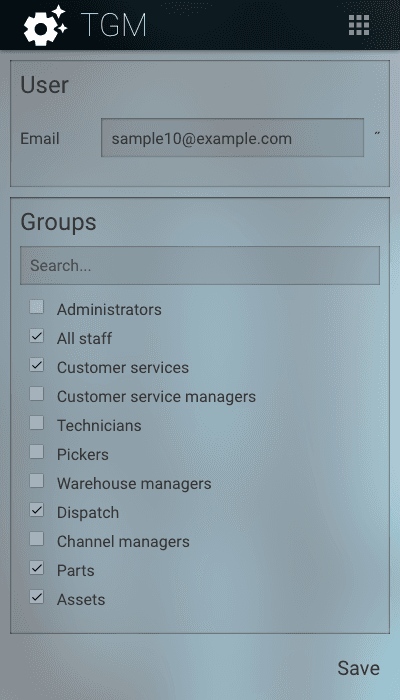This screenshot has height=700, width=400.
Task: Click the small mark beside Email field
Action: pyautogui.click(x=377, y=133)
